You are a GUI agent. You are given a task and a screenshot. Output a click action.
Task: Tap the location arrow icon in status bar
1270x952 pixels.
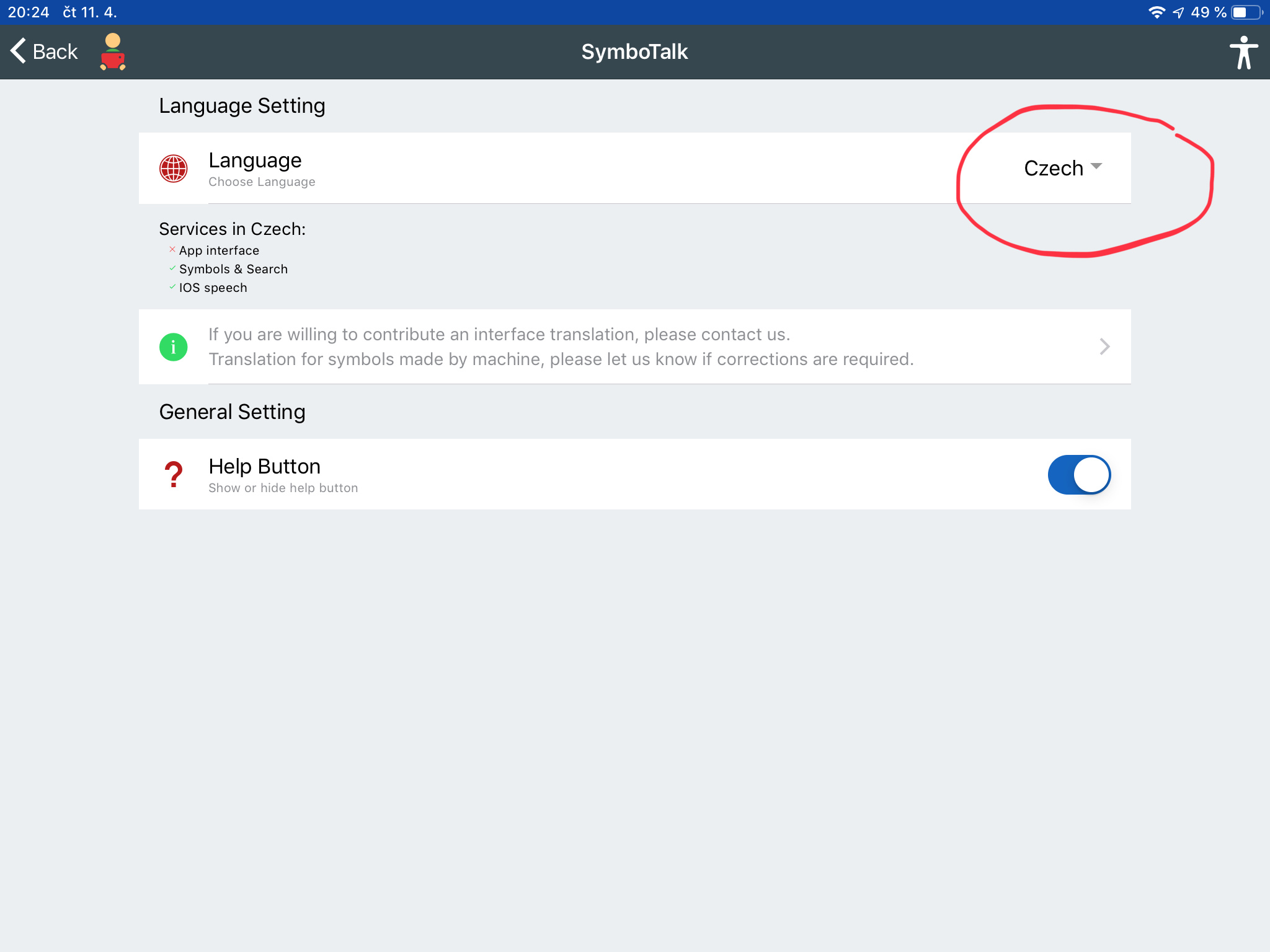click(x=1179, y=12)
